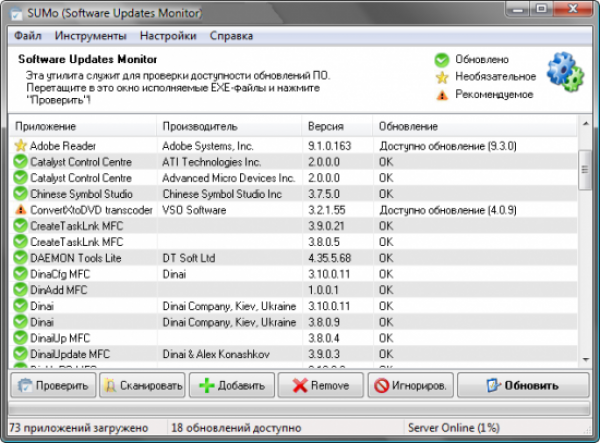Sort by the Версия column header

coord(338,126)
